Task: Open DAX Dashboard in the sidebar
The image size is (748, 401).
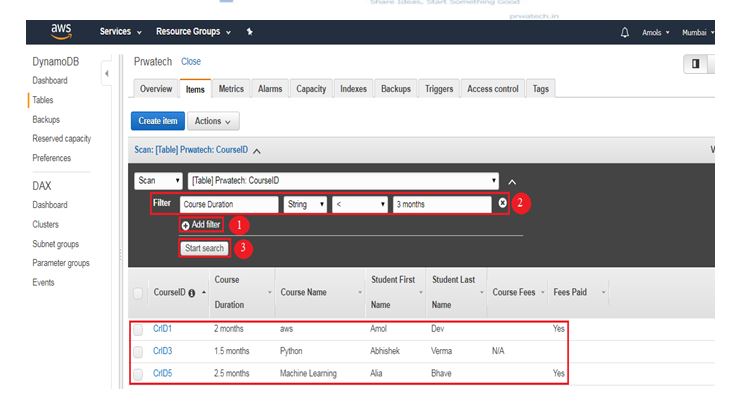Action: (x=50, y=205)
